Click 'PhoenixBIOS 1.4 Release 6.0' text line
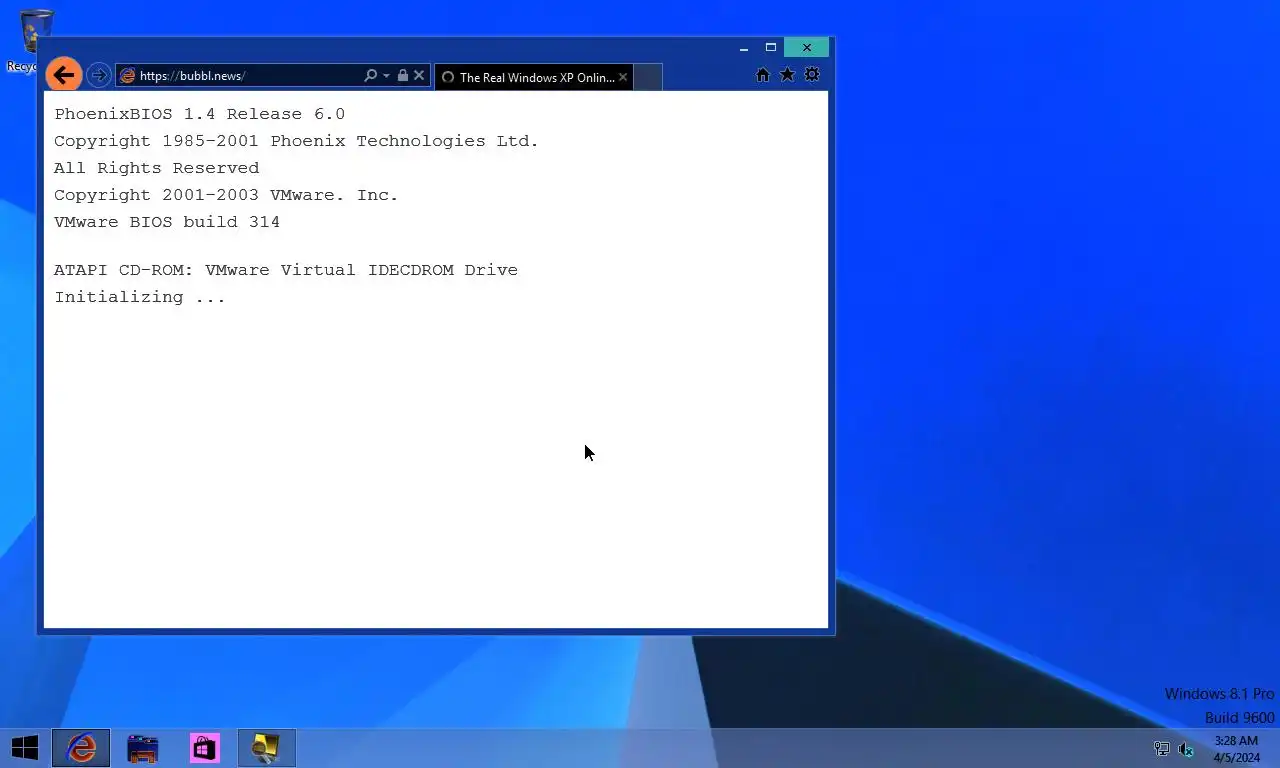Image resolution: width=1280 pixels, height=768 pixels. click(x=200, y=114)
